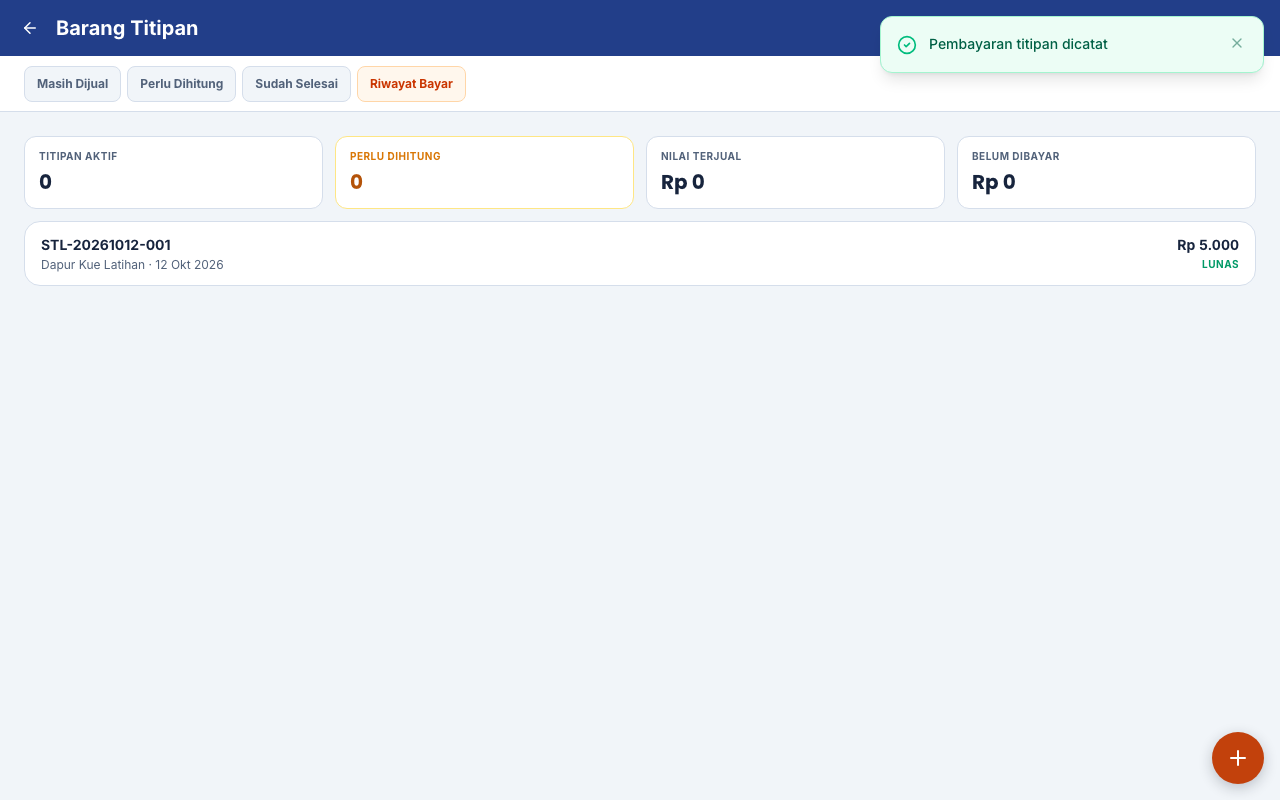
Task: Select the Perlu Dihitung summary card
Action: [484, 172]
